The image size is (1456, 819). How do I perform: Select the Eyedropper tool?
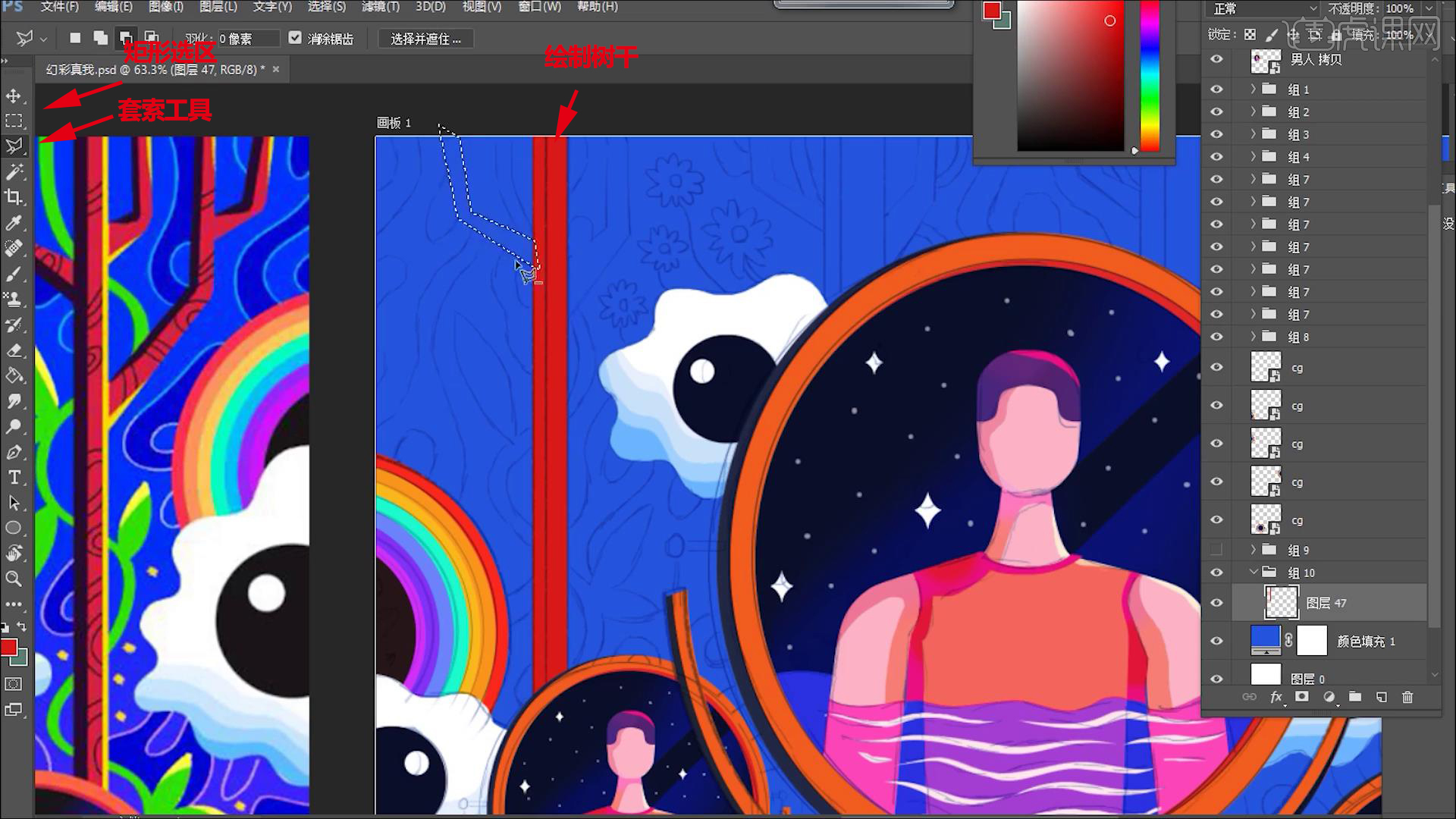14,223
